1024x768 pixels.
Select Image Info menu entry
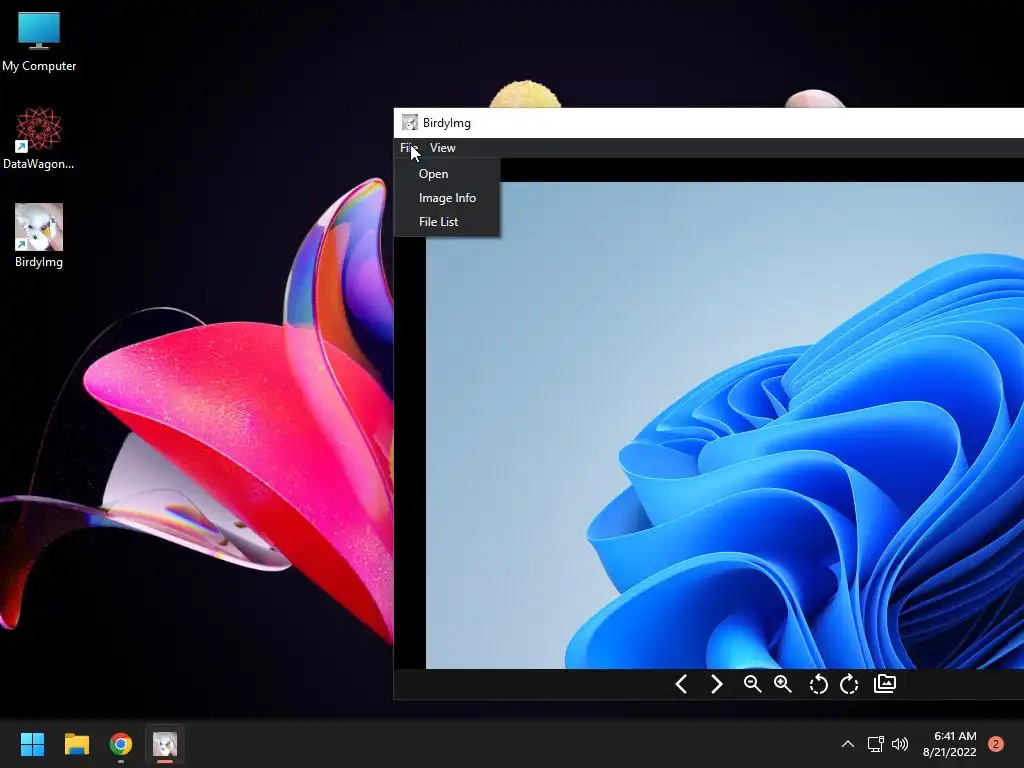[x=447, y=198]
